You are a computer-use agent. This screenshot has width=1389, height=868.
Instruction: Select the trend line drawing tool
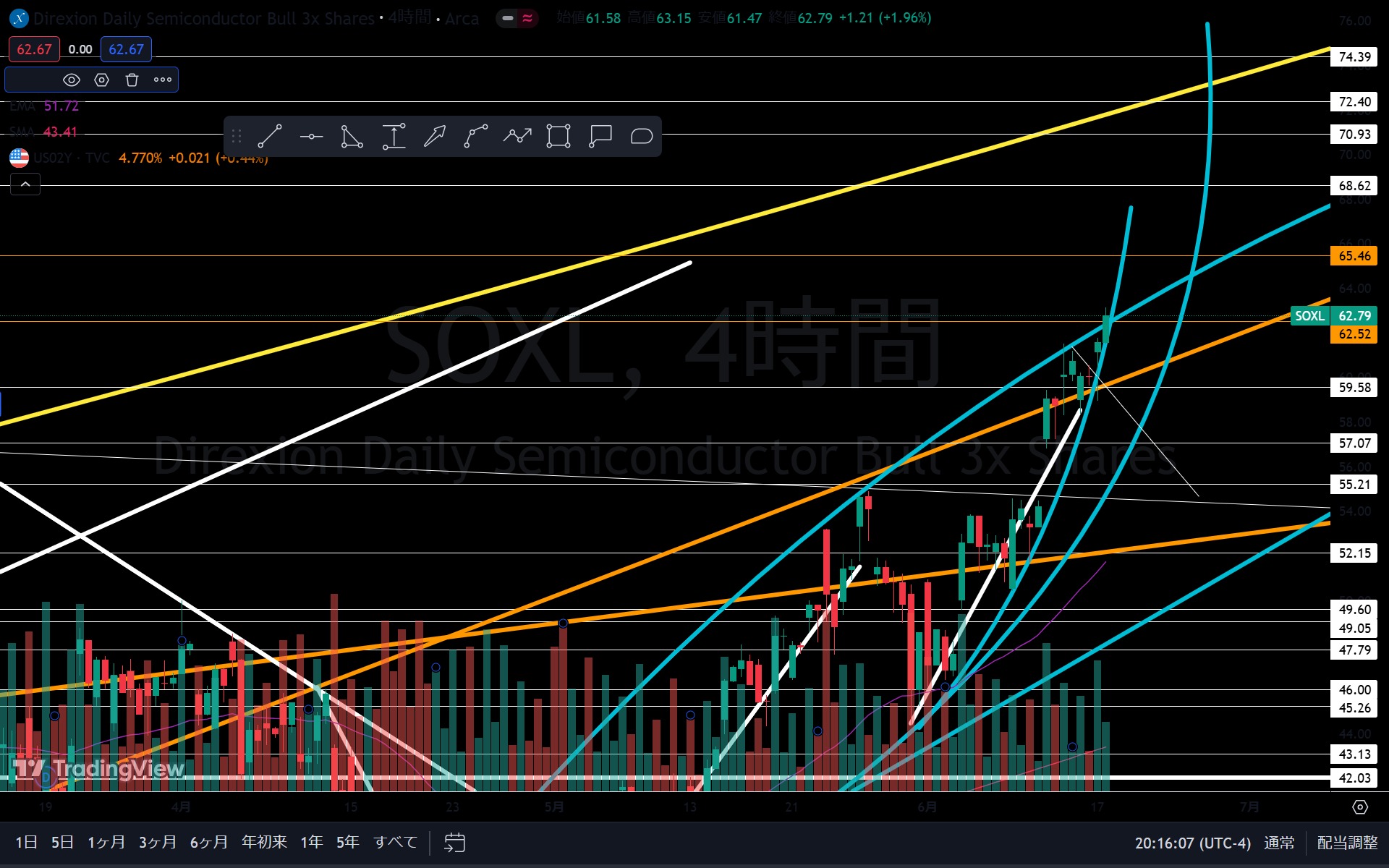click(x=270, y=136)
